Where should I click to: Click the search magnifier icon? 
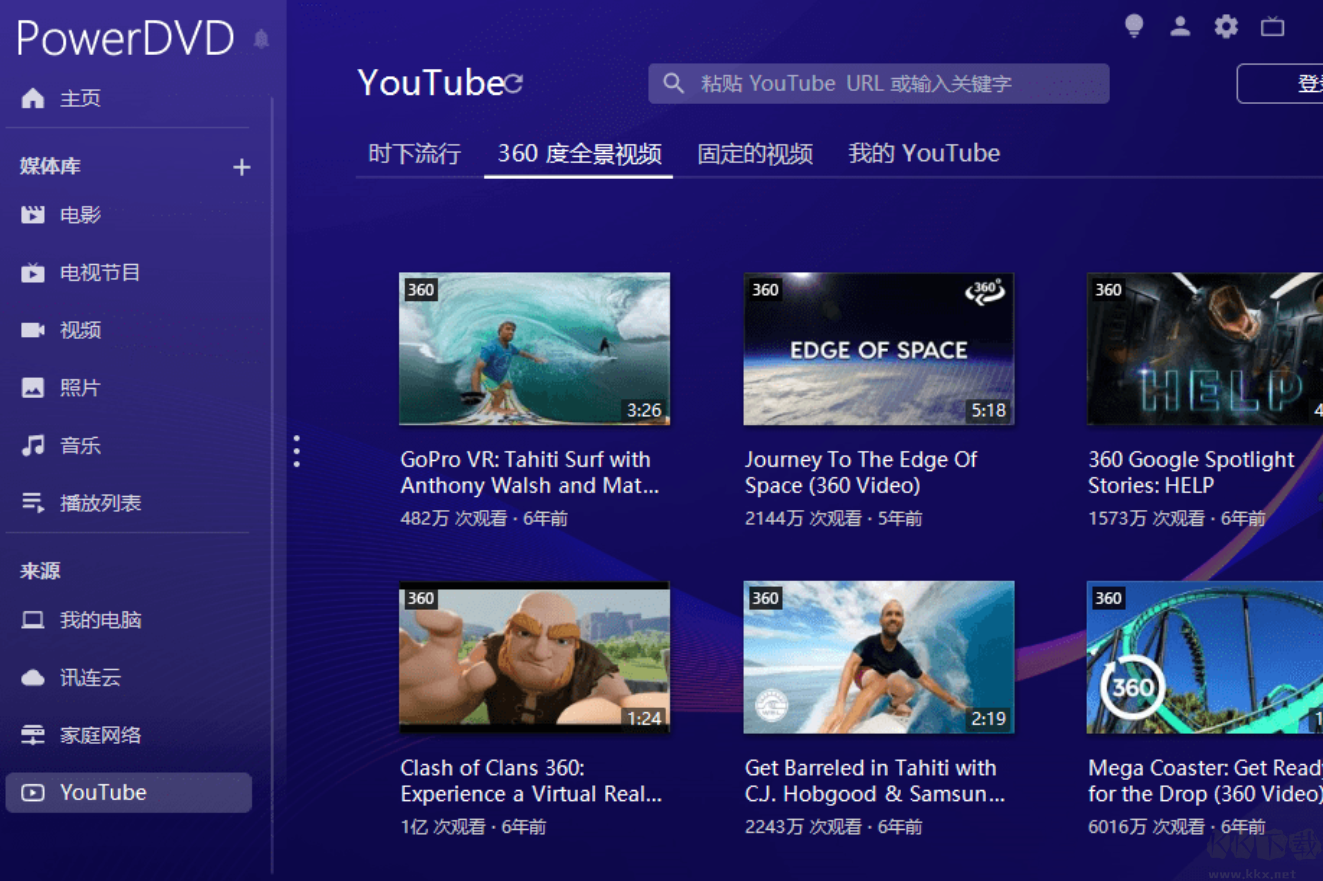[x=674, y=84]
